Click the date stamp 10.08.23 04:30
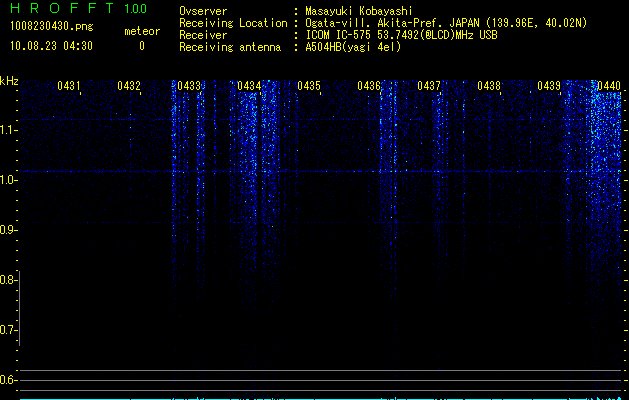This screenshot has height=400, width=629. coord(51,46)
